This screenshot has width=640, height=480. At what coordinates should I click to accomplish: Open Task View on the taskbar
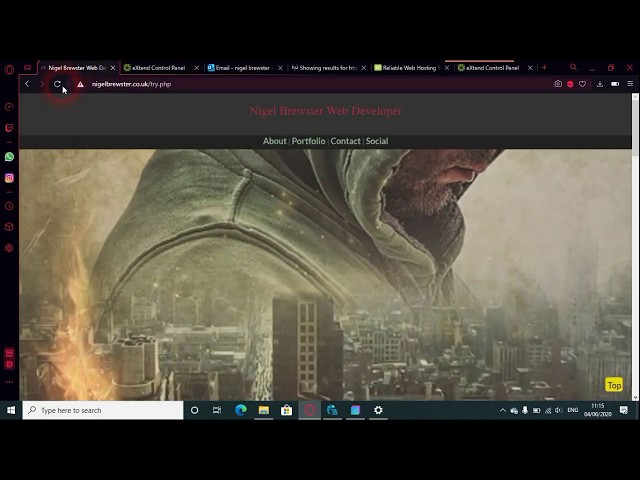coord(217,410)
